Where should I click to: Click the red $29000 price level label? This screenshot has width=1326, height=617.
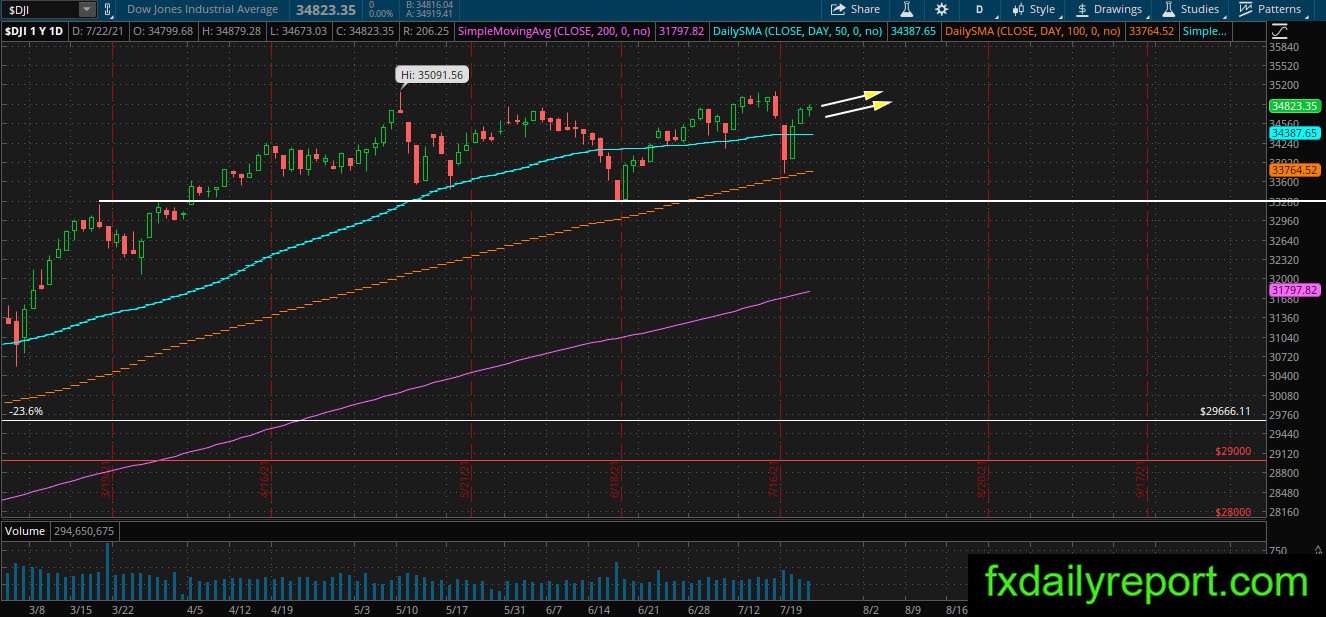(x=1233, y=451)
